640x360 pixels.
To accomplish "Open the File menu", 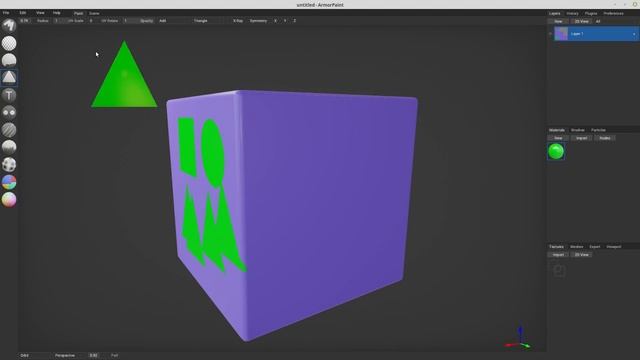I will (x=6, y=13).
